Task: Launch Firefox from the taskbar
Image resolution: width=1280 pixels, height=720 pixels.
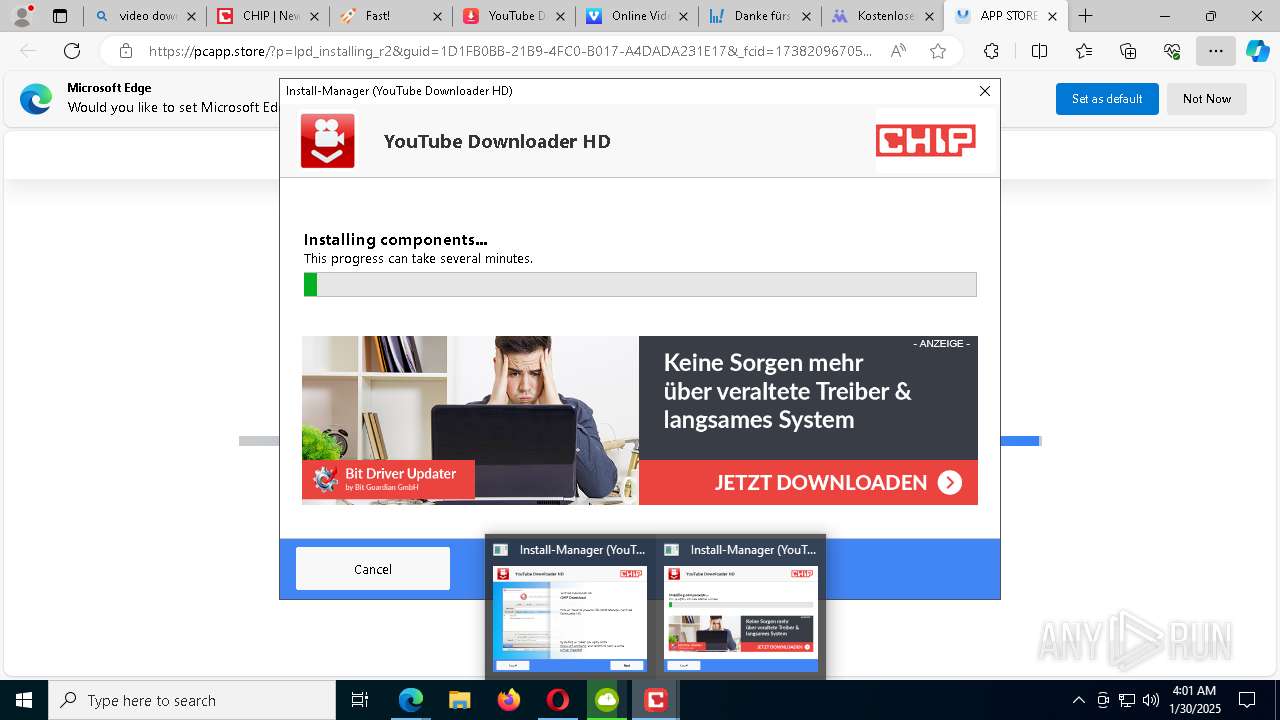Action: [x=509, y=700]
